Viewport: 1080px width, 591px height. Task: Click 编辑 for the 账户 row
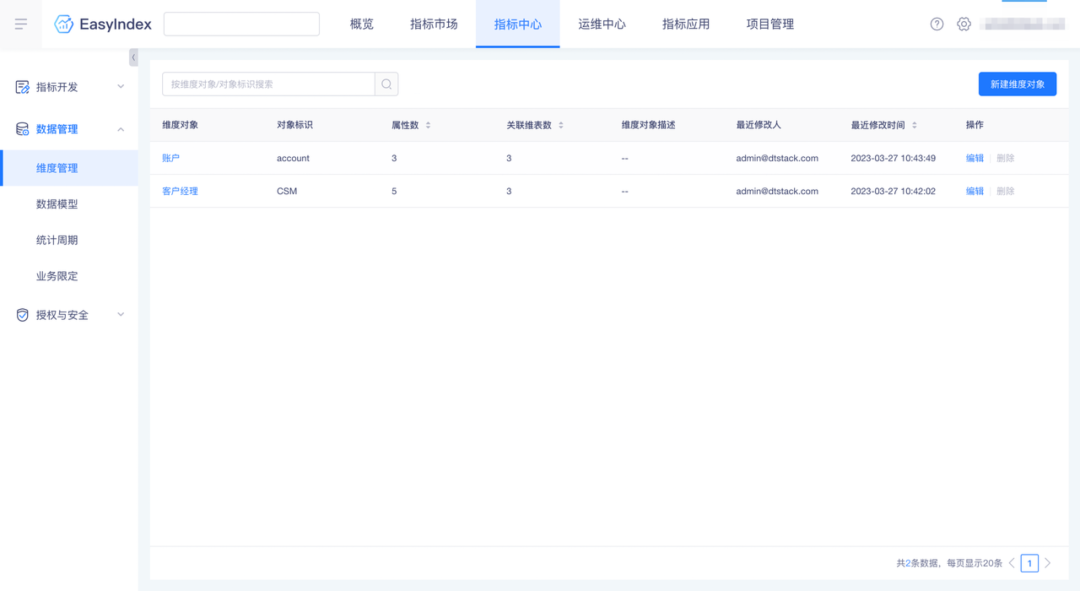click(974, 158)
